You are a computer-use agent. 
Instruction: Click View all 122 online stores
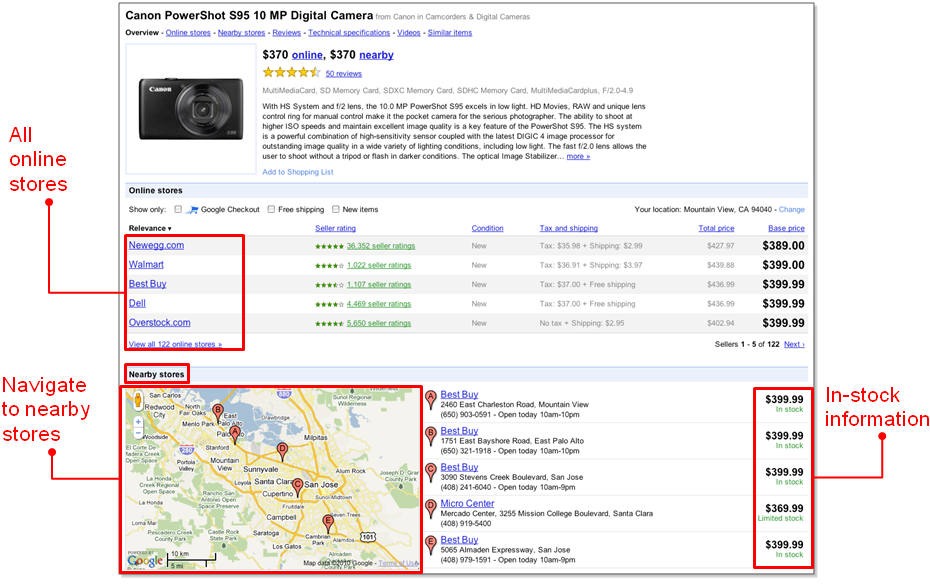pyautogui.click(x=176, y=344)
